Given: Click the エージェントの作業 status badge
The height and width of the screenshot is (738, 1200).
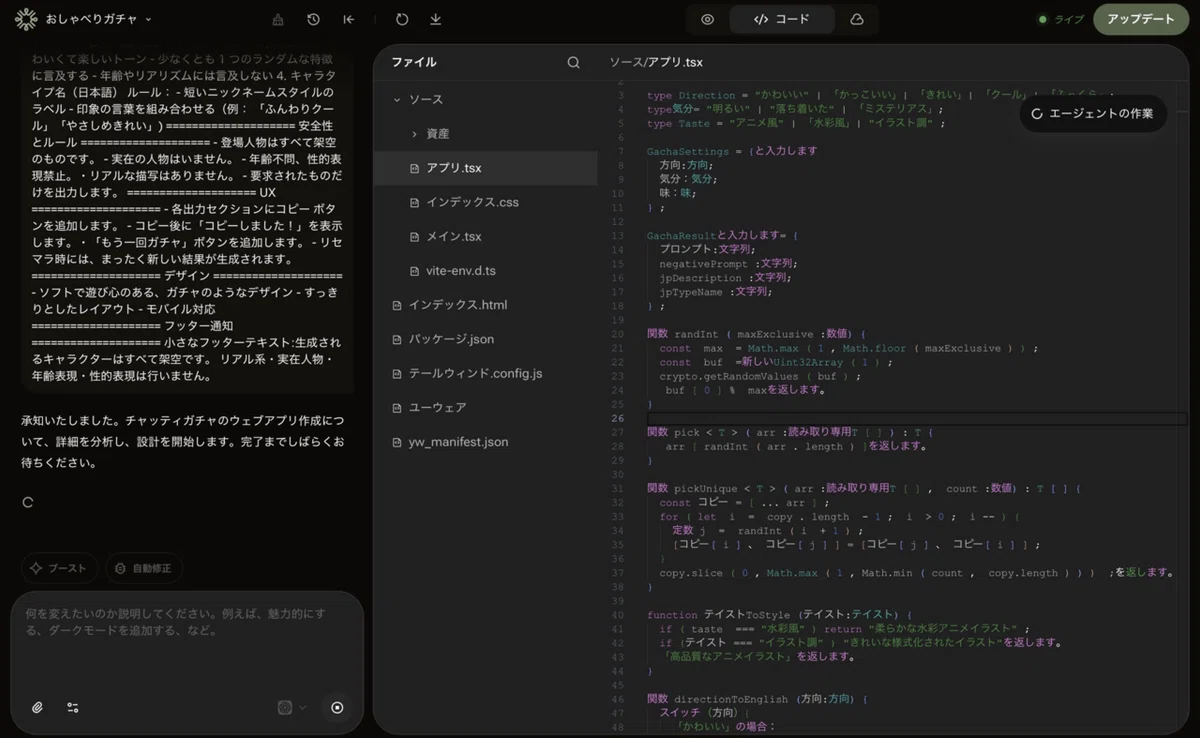Looking at the screenshot, I should (1093, 114).
